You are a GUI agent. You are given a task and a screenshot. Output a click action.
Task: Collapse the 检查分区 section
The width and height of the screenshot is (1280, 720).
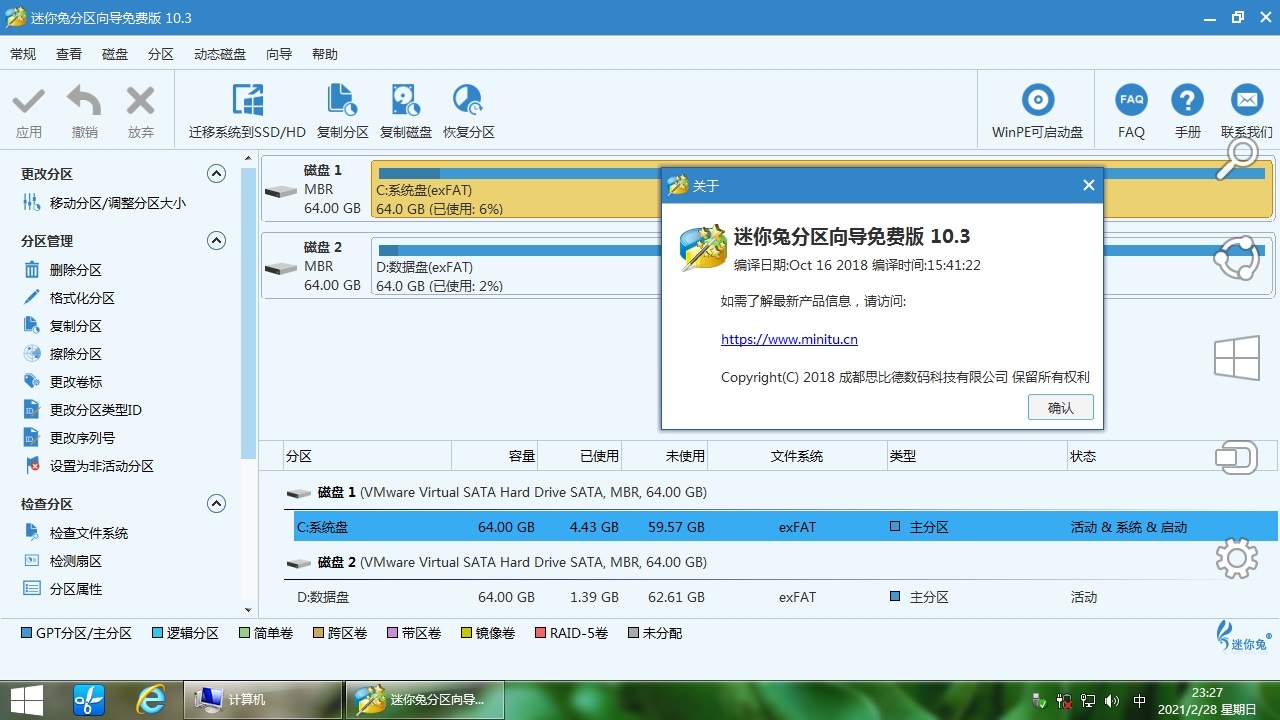pos(216,503)
